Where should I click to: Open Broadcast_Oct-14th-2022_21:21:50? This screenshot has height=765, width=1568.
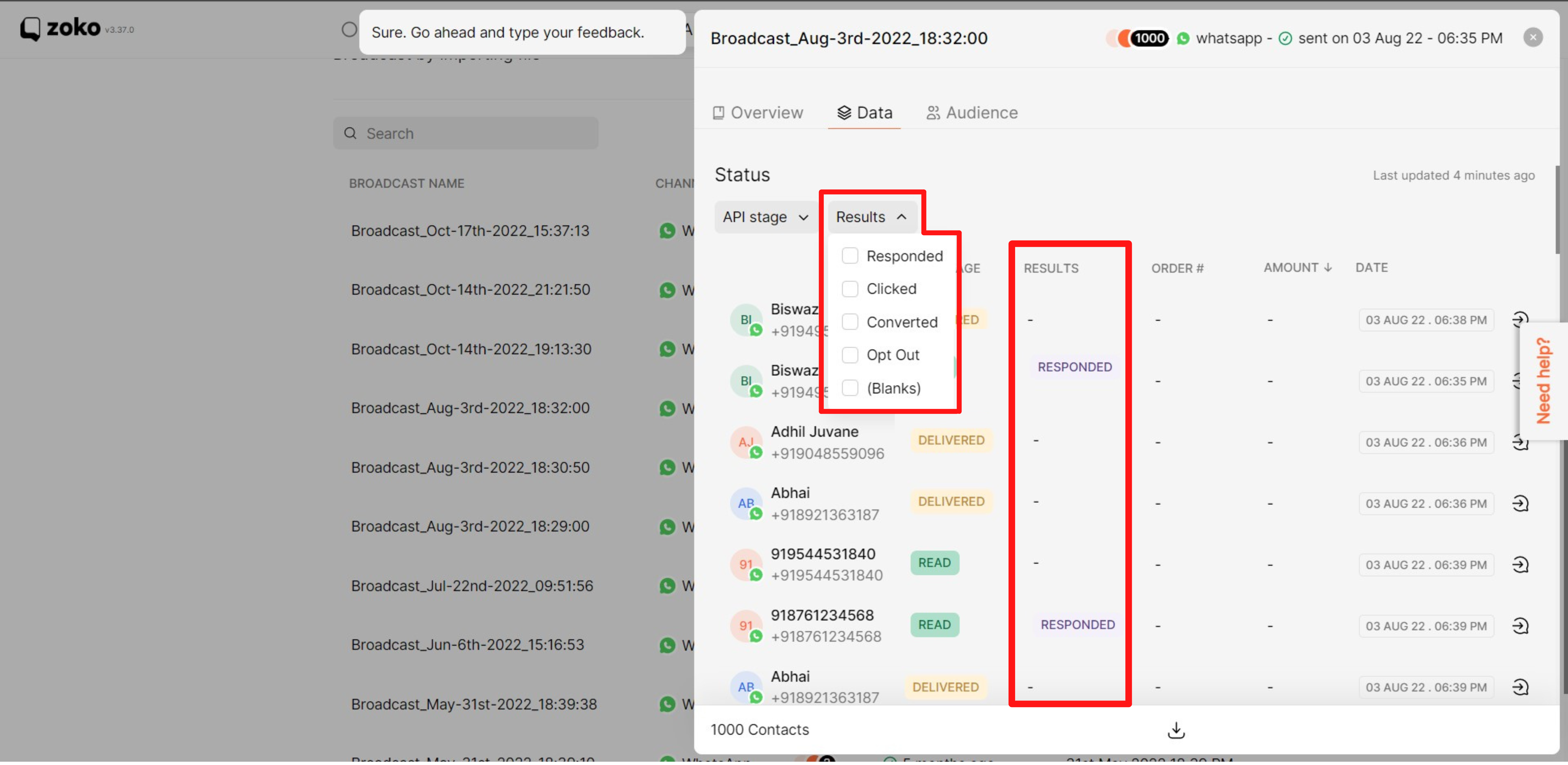(x=470, y=290)
